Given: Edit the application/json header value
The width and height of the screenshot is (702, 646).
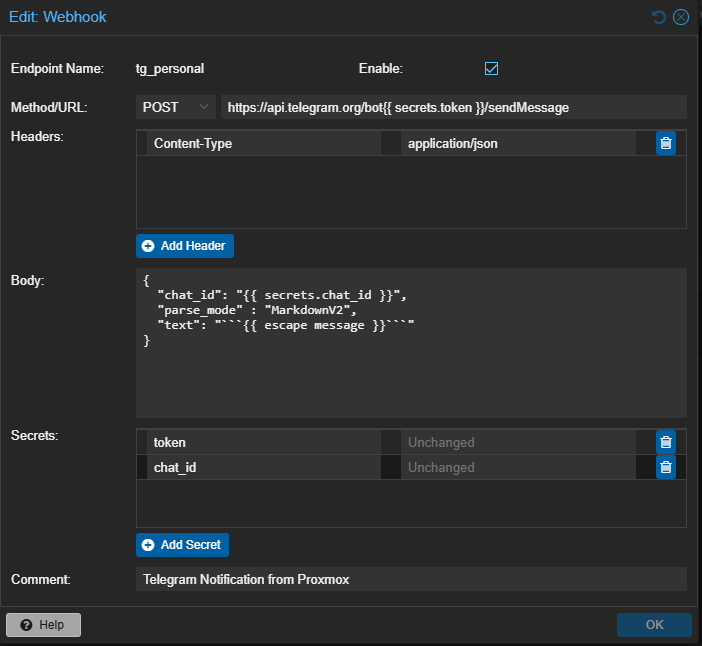Looking at the screenshot, I should click(x=518, y=143).
